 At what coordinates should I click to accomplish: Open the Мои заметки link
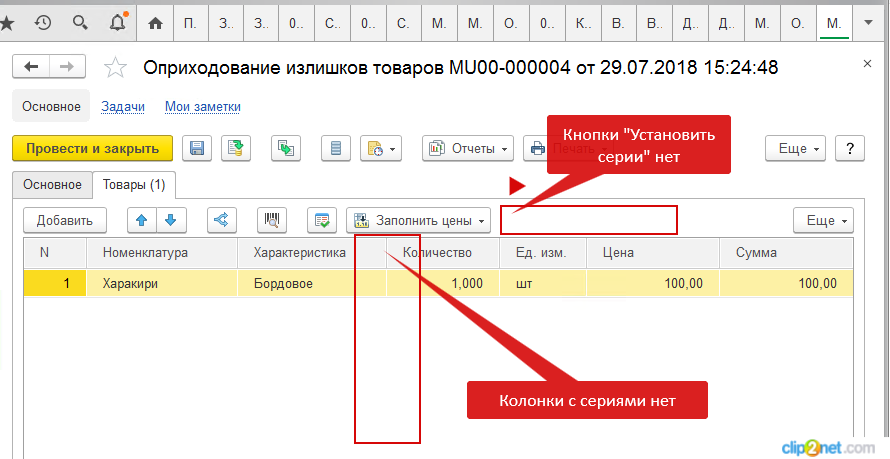(202, 107)
